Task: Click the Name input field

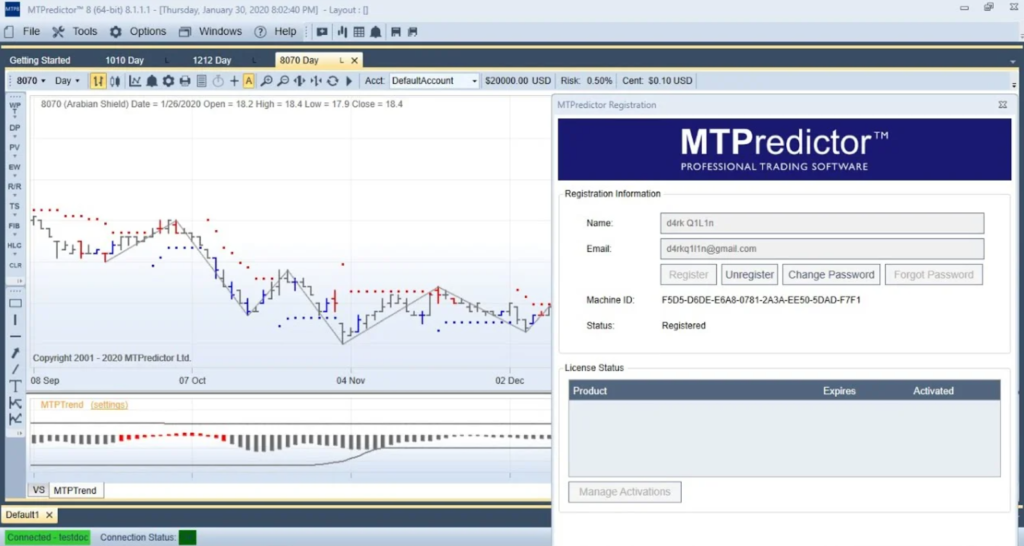Action: click(x=822, y=223)
